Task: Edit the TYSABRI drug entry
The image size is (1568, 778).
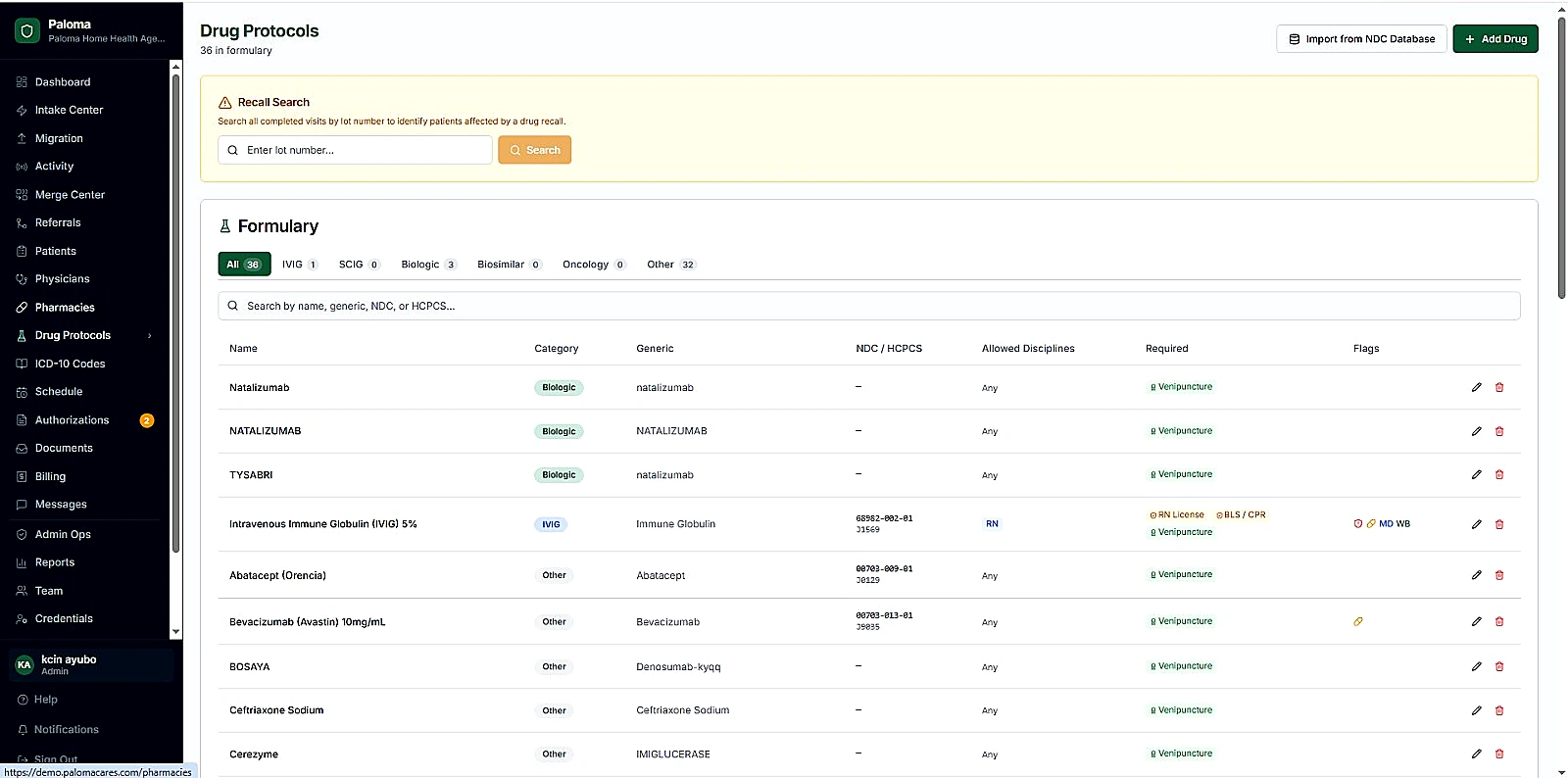Action: tap(1476, 474)
